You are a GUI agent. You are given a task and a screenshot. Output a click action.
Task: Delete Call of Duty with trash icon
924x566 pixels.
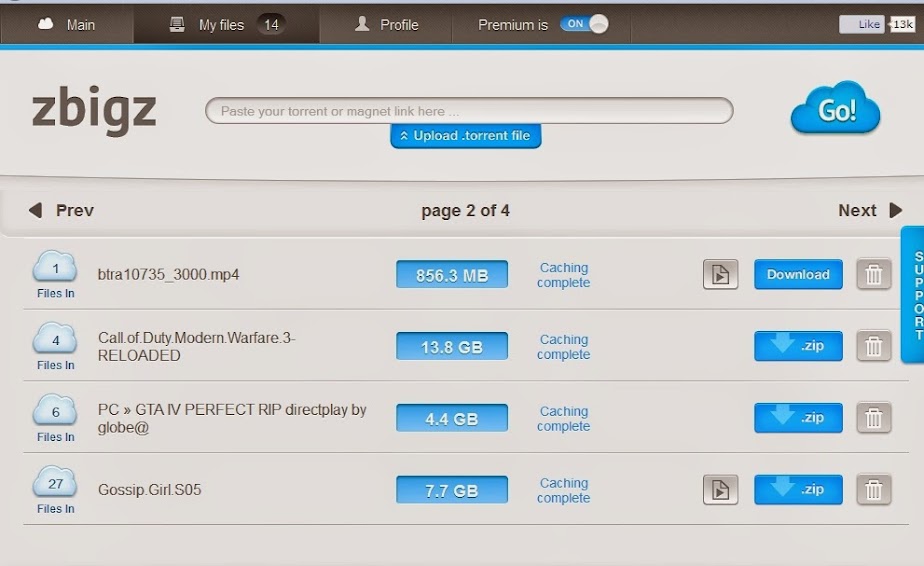point(873,346)
